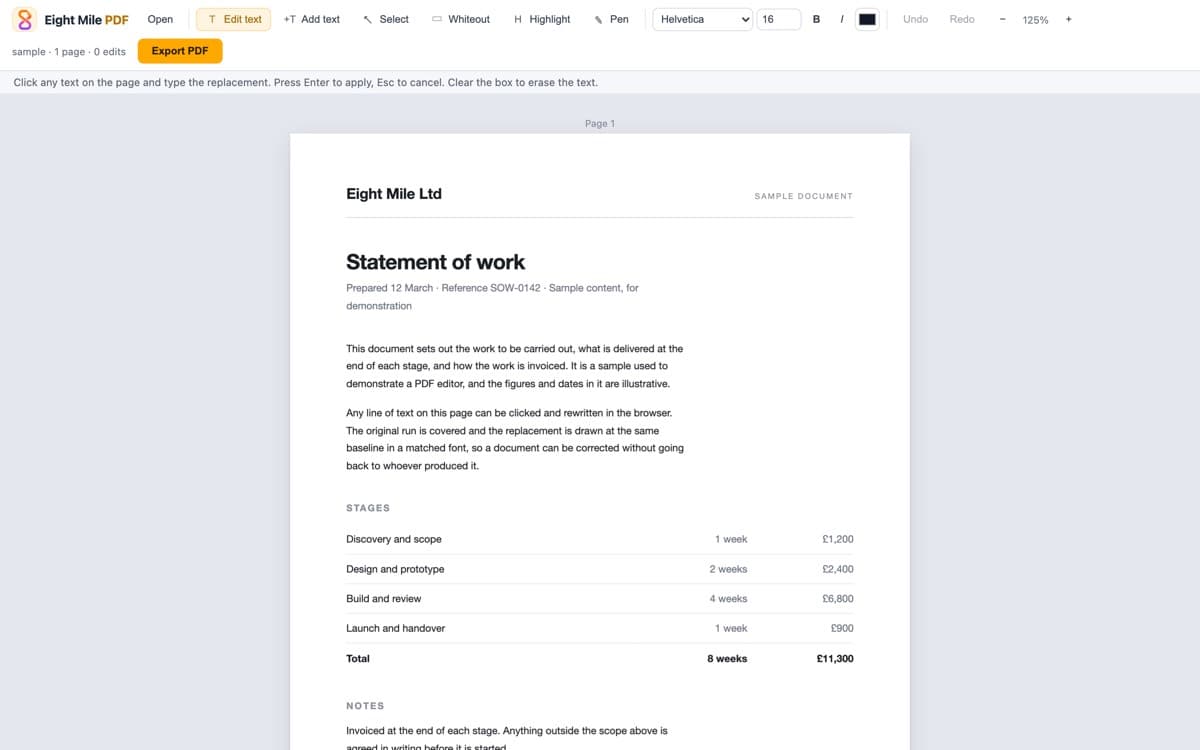Click the Undo button
1200x750 pixels.
(x=915, y=19)
